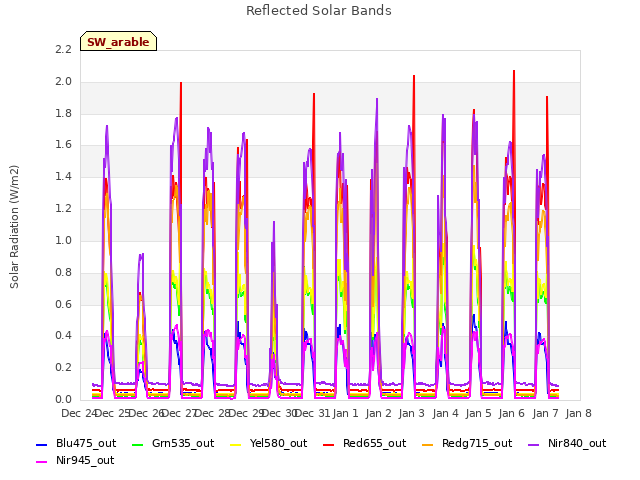Click the Jan 1 x-axis tick label
Screen dimensions: 640x480
345,413
